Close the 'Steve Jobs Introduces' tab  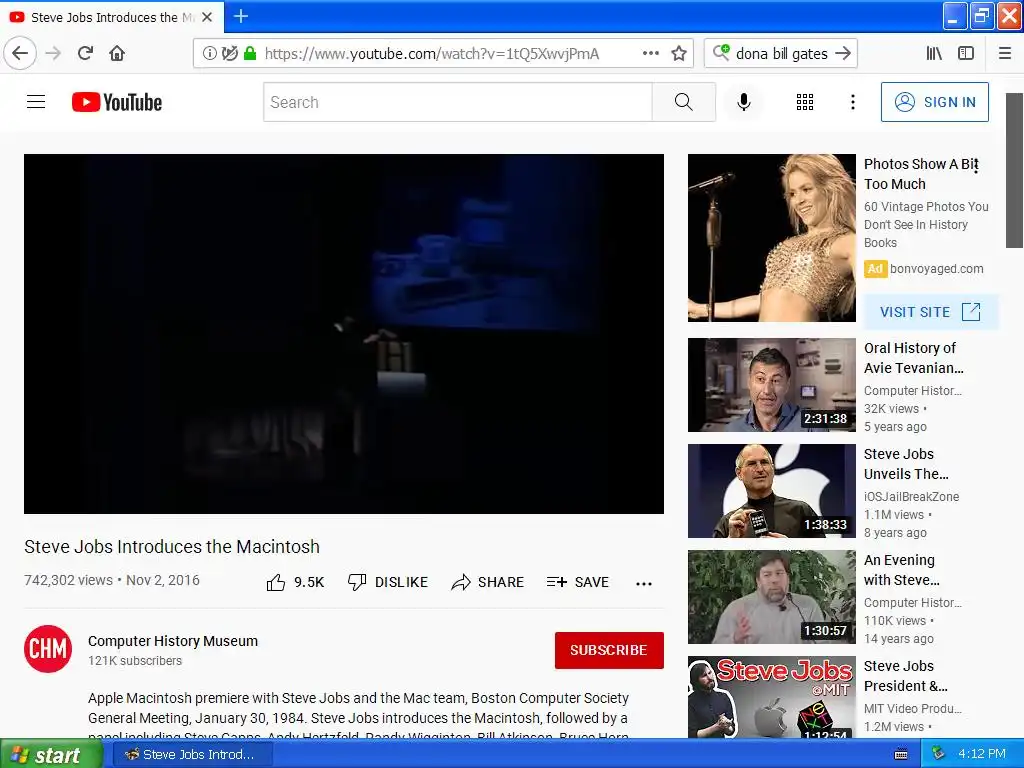click(207, 17)
